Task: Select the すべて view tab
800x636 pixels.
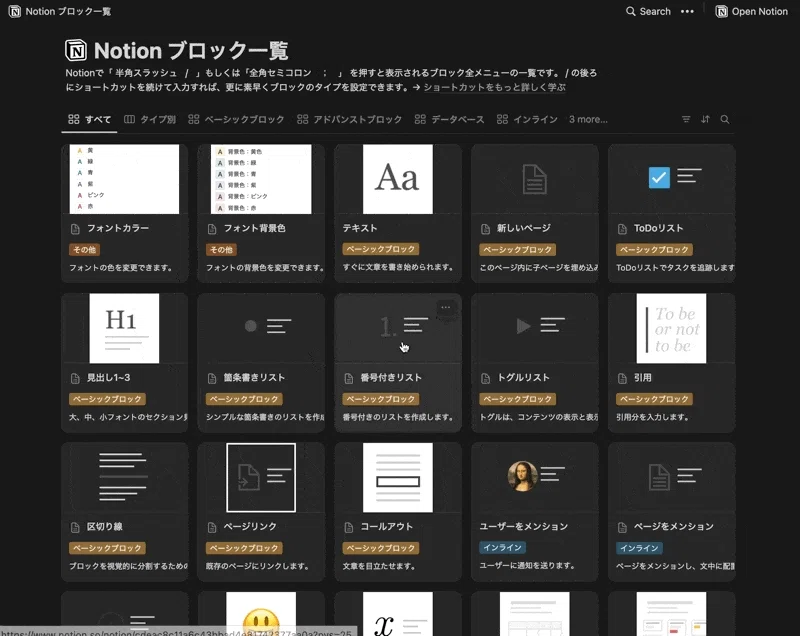Action: pyautogui.click(x=89, y=119)
